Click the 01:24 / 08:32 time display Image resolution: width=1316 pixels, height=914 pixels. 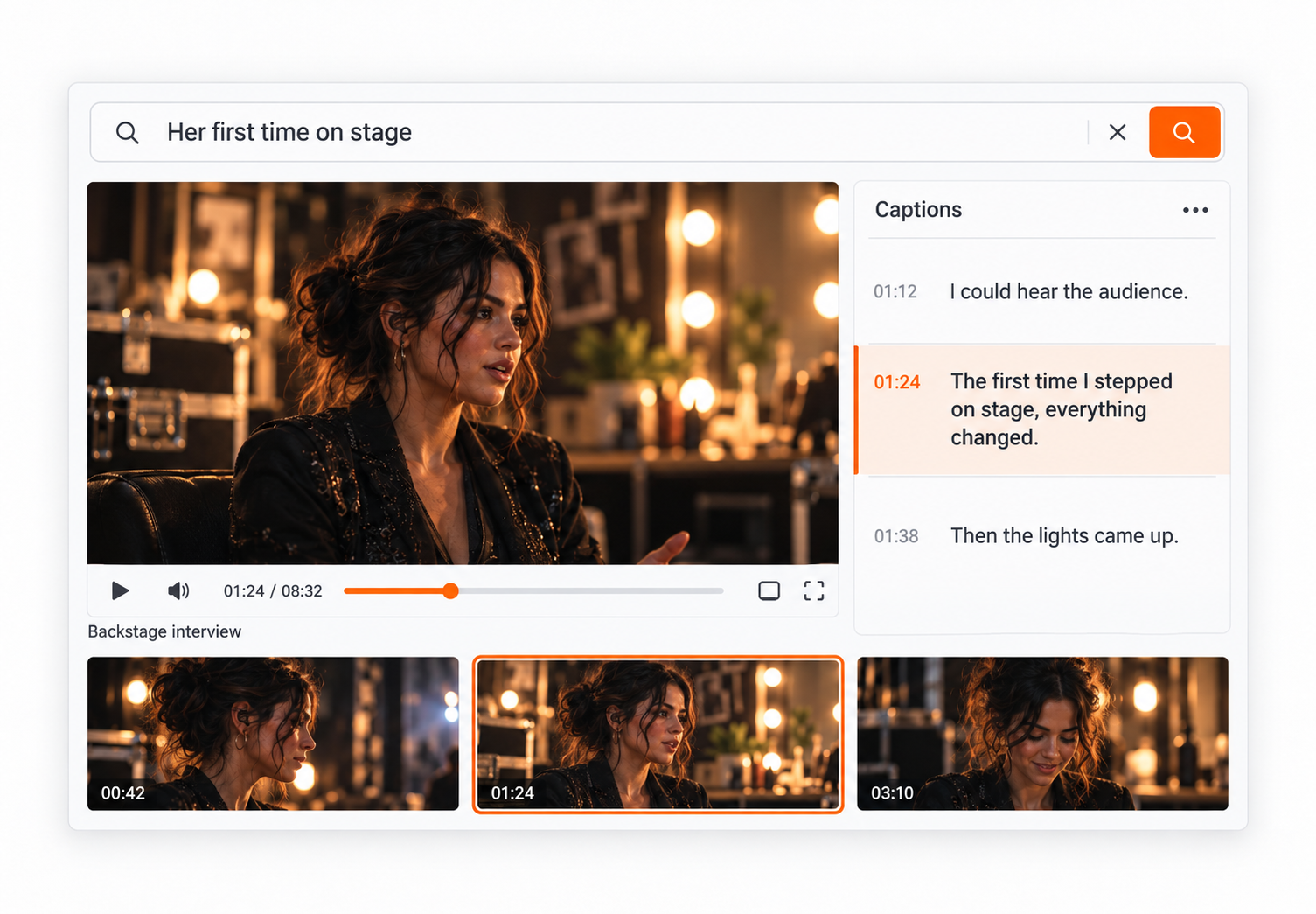click(273, 591)
